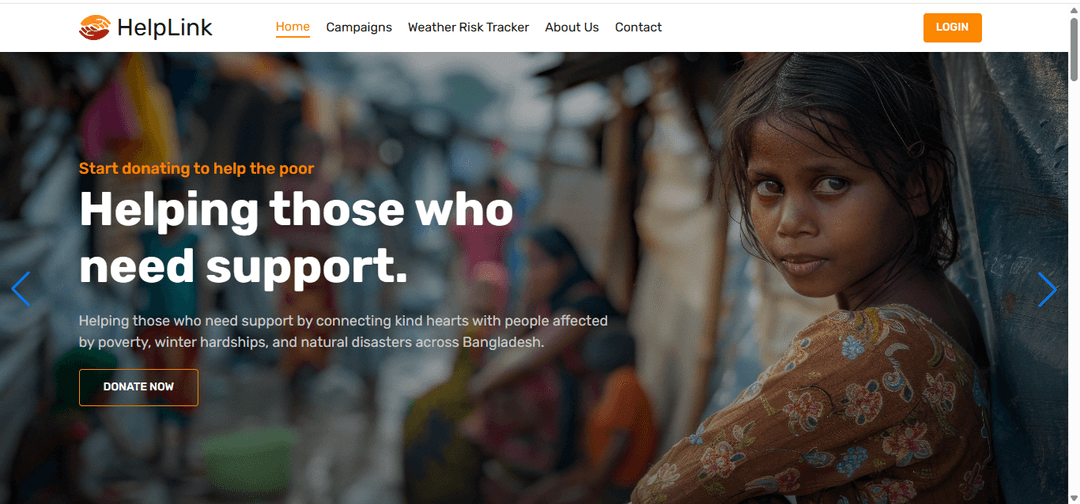Click the orange LOGIN button
1080x504 pixels.
pyautogui.click(x=953, y=28)
